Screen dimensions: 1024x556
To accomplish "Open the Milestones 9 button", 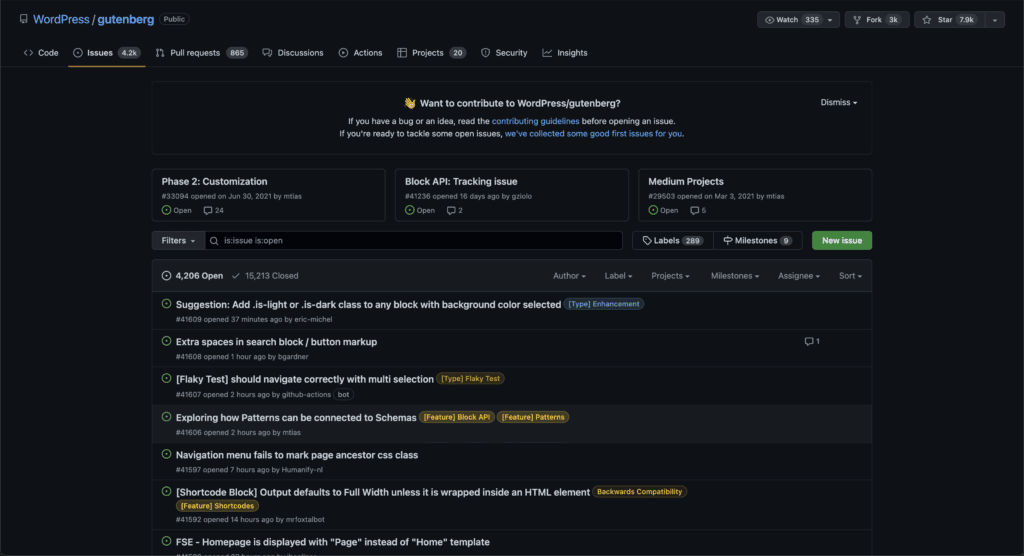I will tap(758, 240).
